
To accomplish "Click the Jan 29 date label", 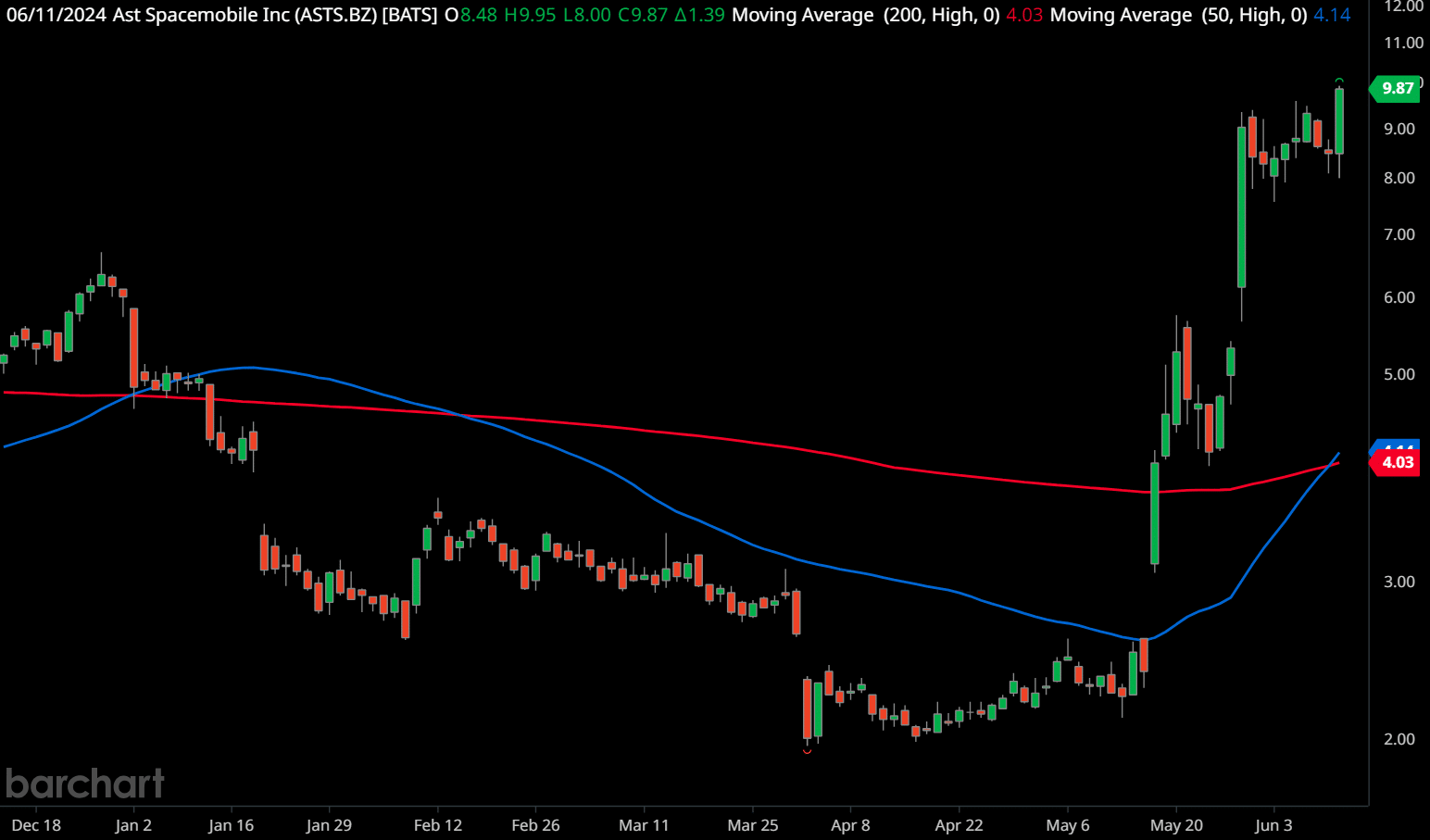I will (x=329, y=825).
